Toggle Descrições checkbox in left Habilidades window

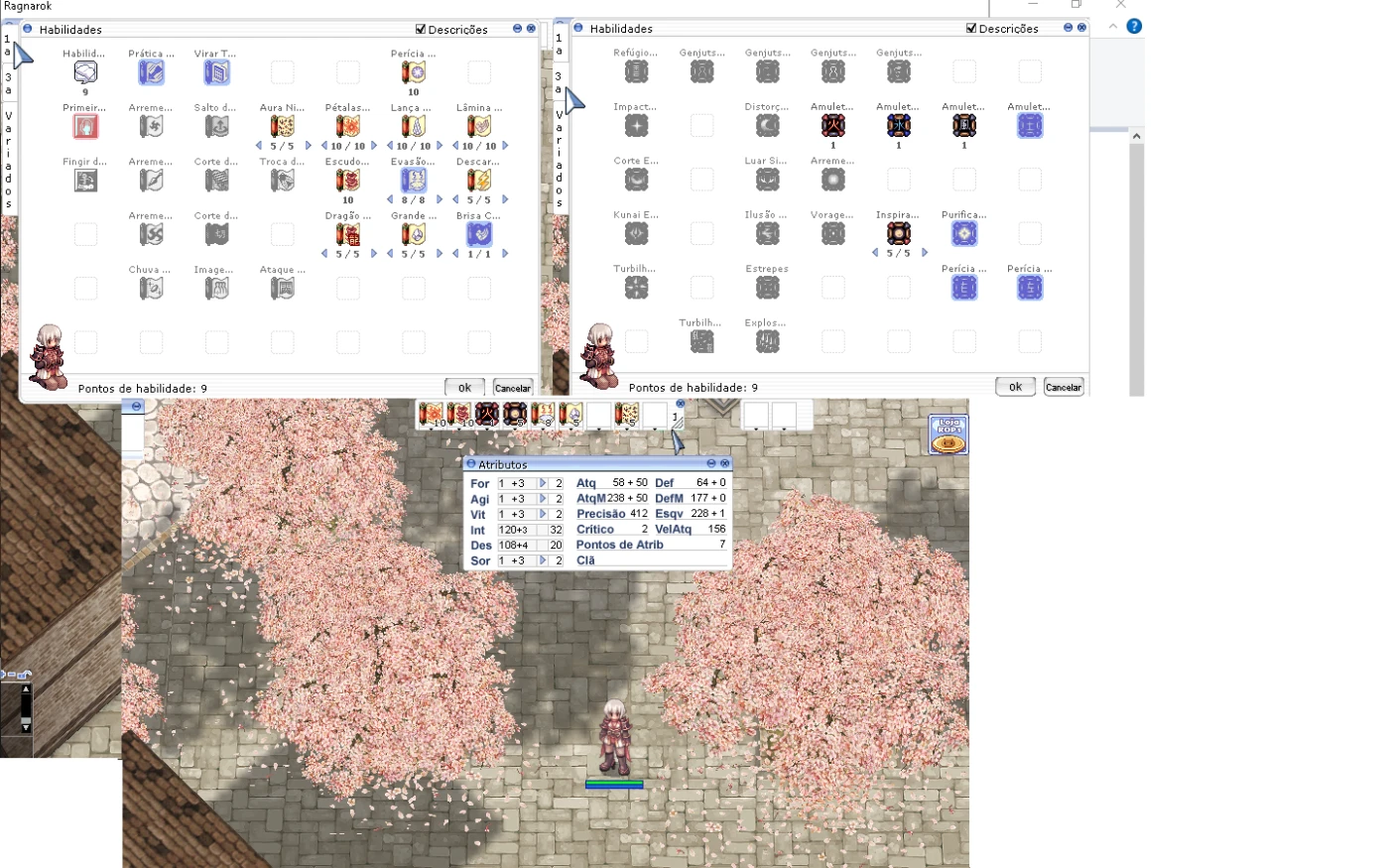[x=421, y=29]
